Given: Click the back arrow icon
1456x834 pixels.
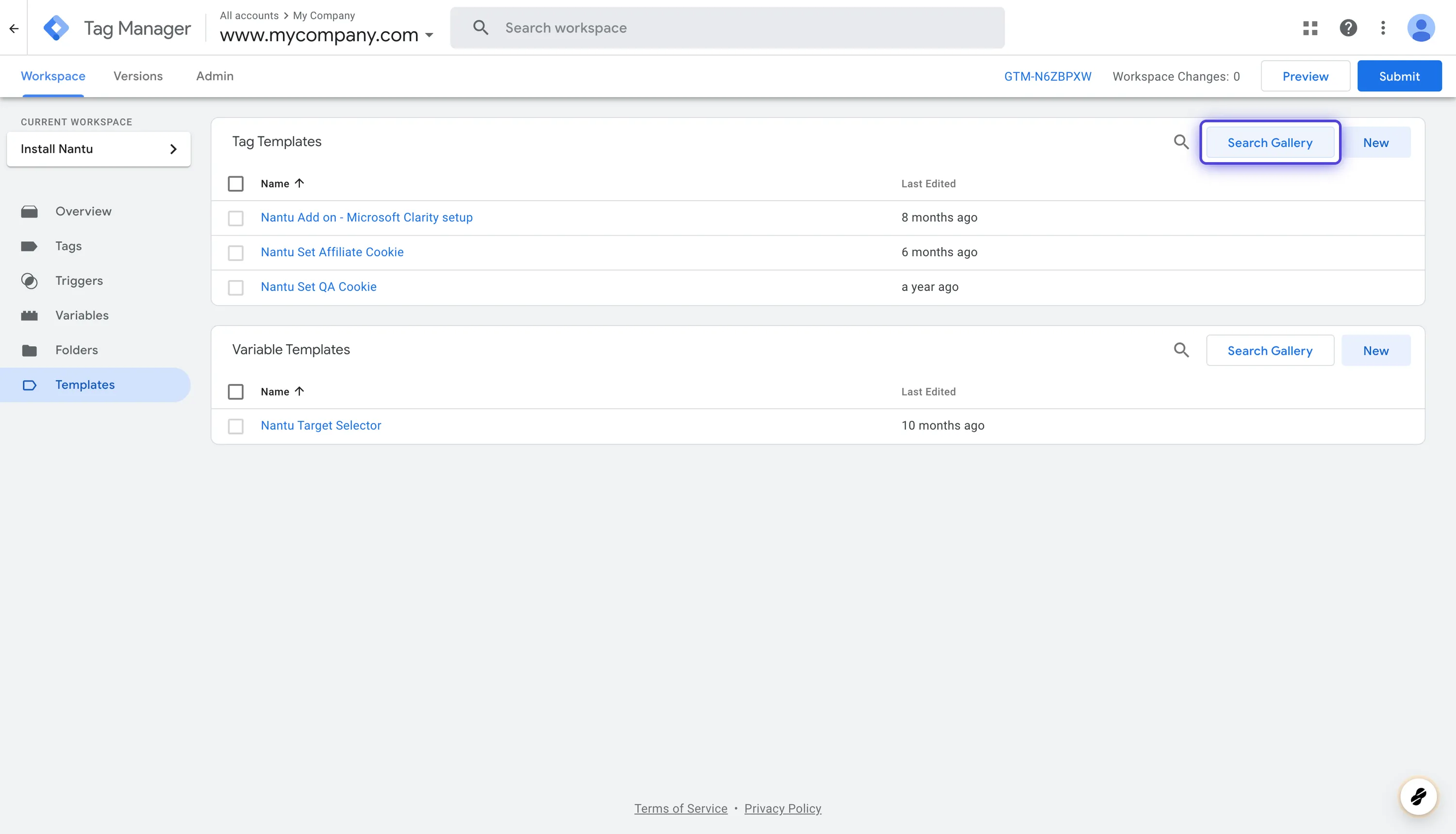Looking at the screenshot, I should (14, 28).
